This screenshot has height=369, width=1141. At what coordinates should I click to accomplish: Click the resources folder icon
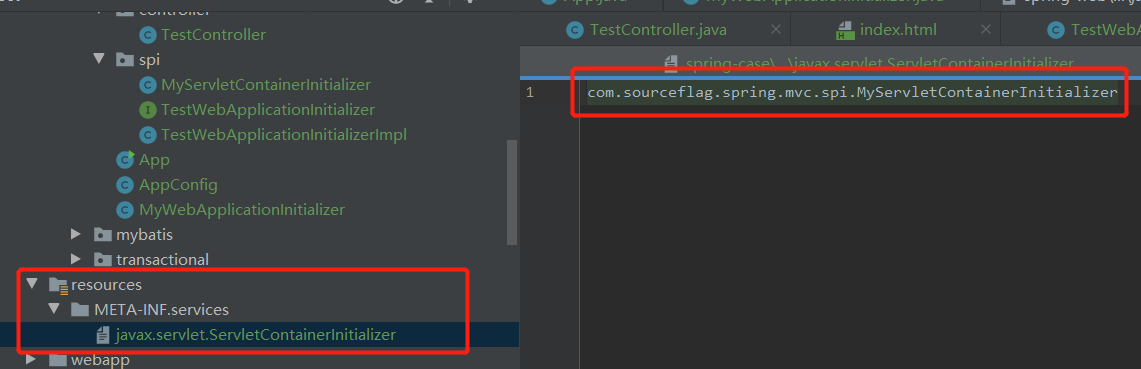pyautogui.click(x=58, y=285)
